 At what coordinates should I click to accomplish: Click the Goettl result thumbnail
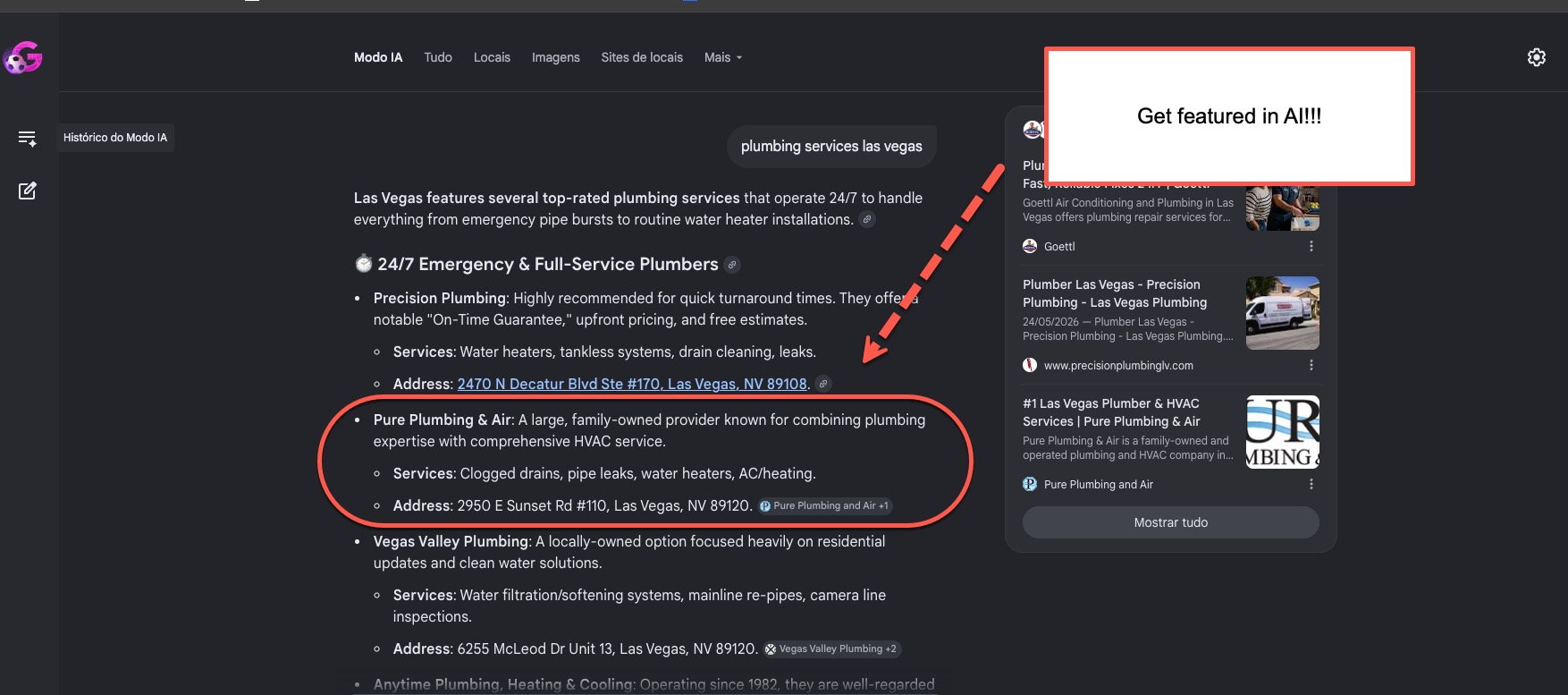tap(1283, 208)
